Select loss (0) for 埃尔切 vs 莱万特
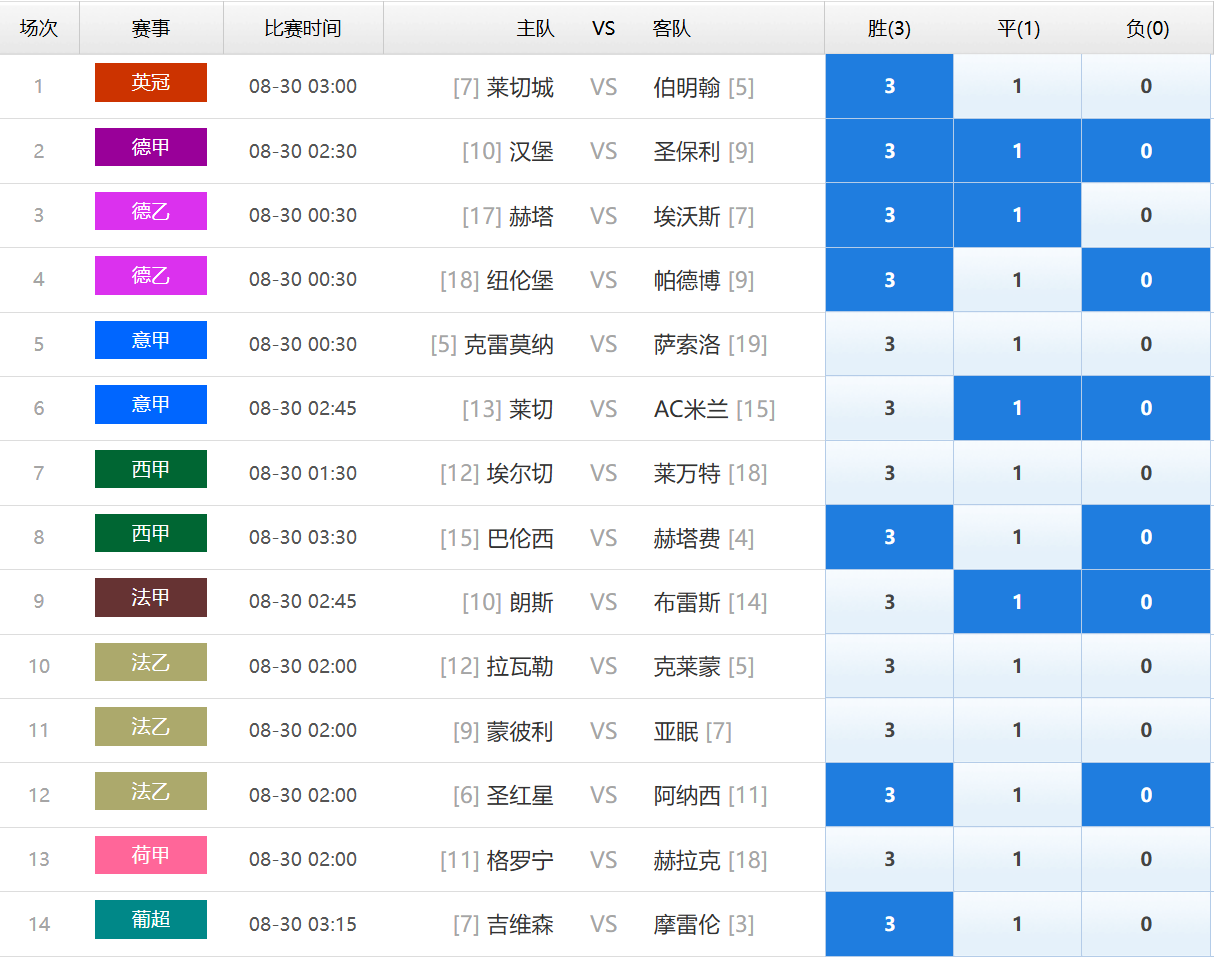Screen dimensions: 1214x958 coord(1146,473)
